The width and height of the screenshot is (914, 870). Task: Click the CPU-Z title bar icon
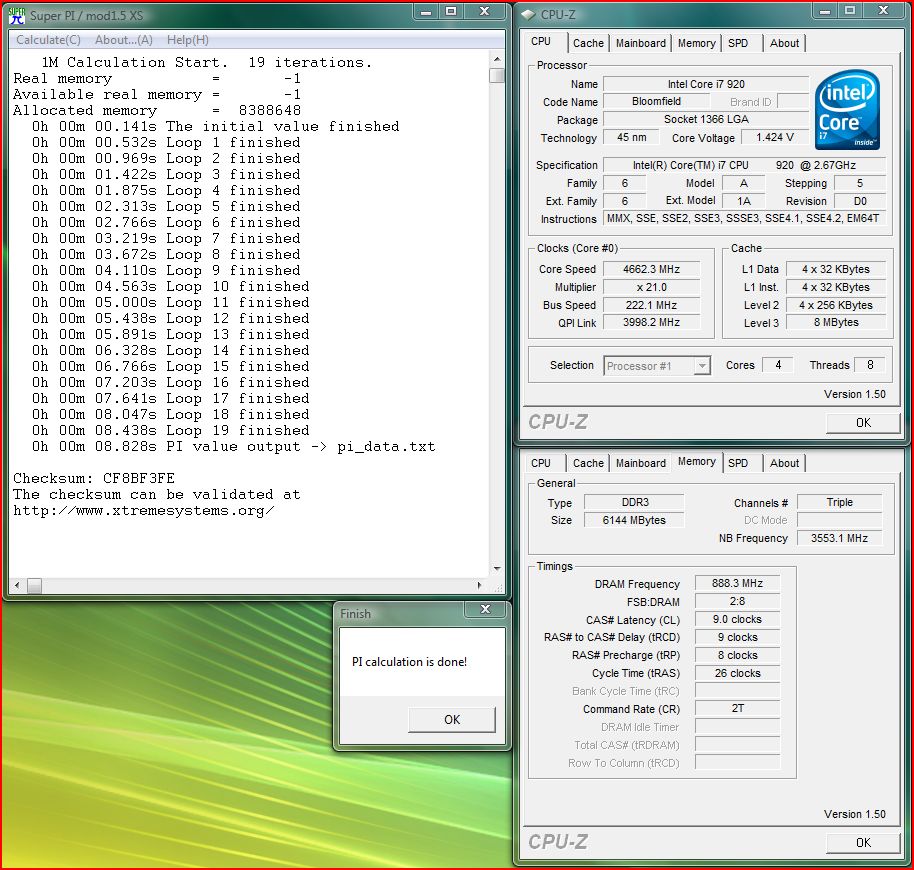click(x=528, y=15)
